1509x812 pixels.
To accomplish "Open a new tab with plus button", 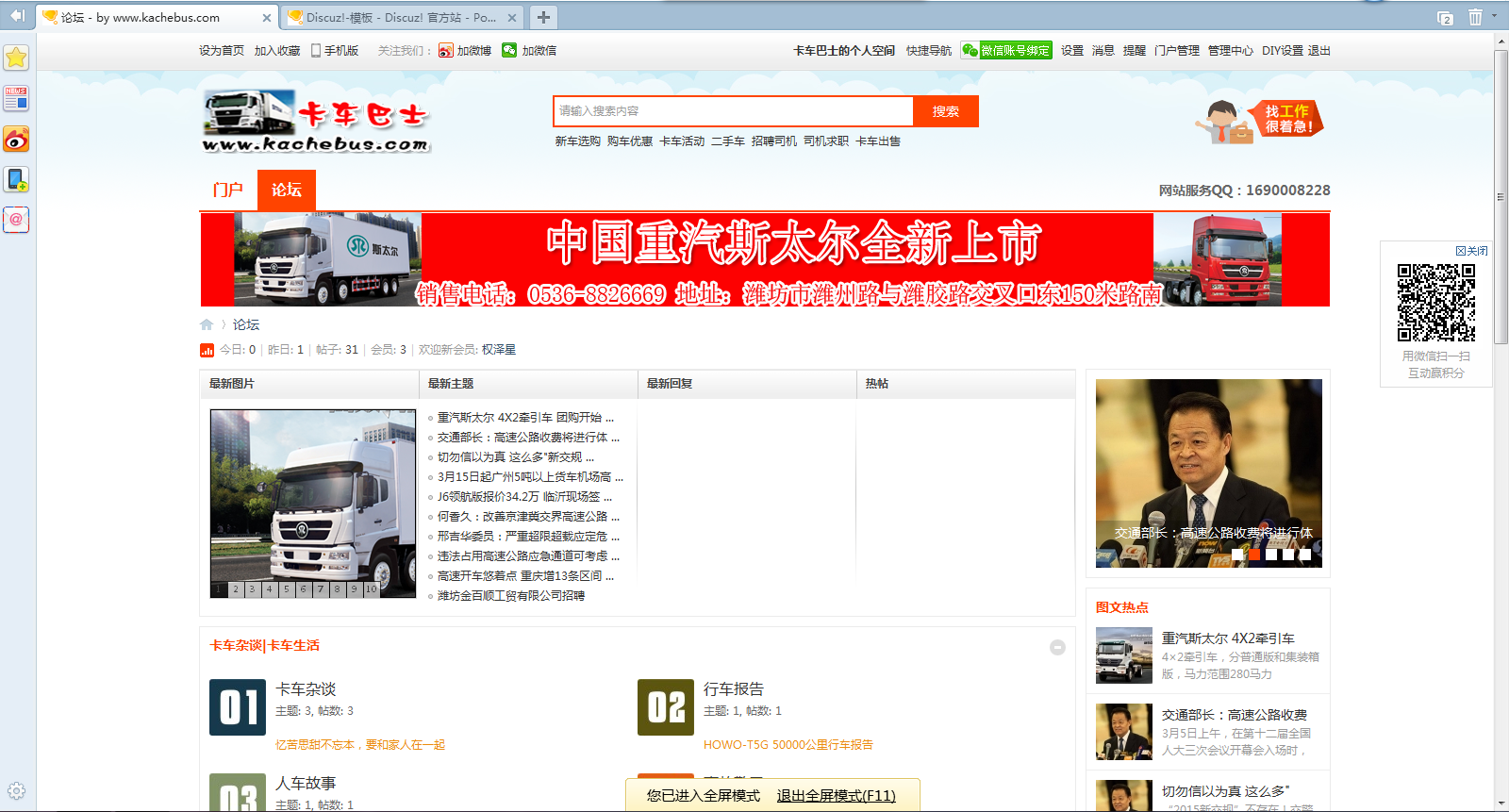I will tap(543, 17).
